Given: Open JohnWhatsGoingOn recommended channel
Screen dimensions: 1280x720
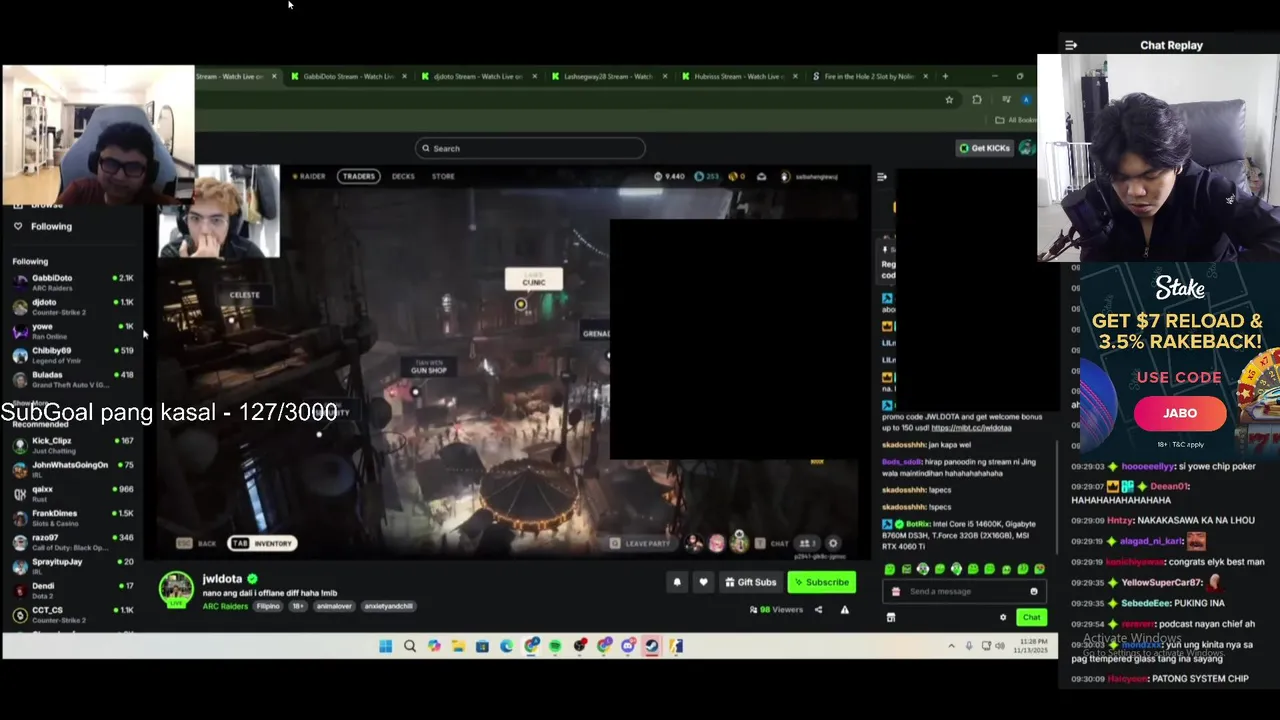Looking at the screenshot, I should pyautogui.click(x=72, y=469).
